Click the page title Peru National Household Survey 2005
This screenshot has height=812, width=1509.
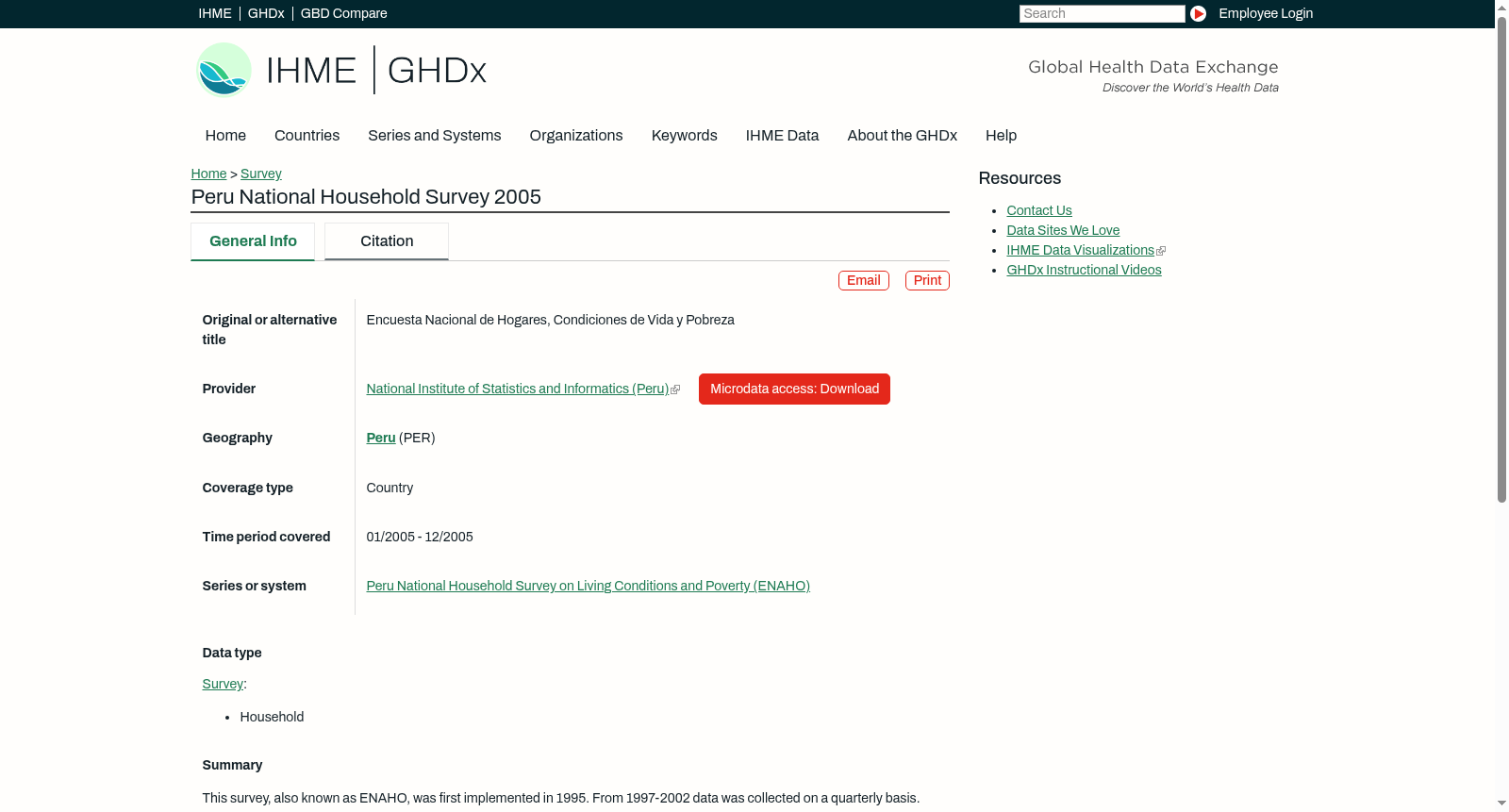(x=366, y=197)
